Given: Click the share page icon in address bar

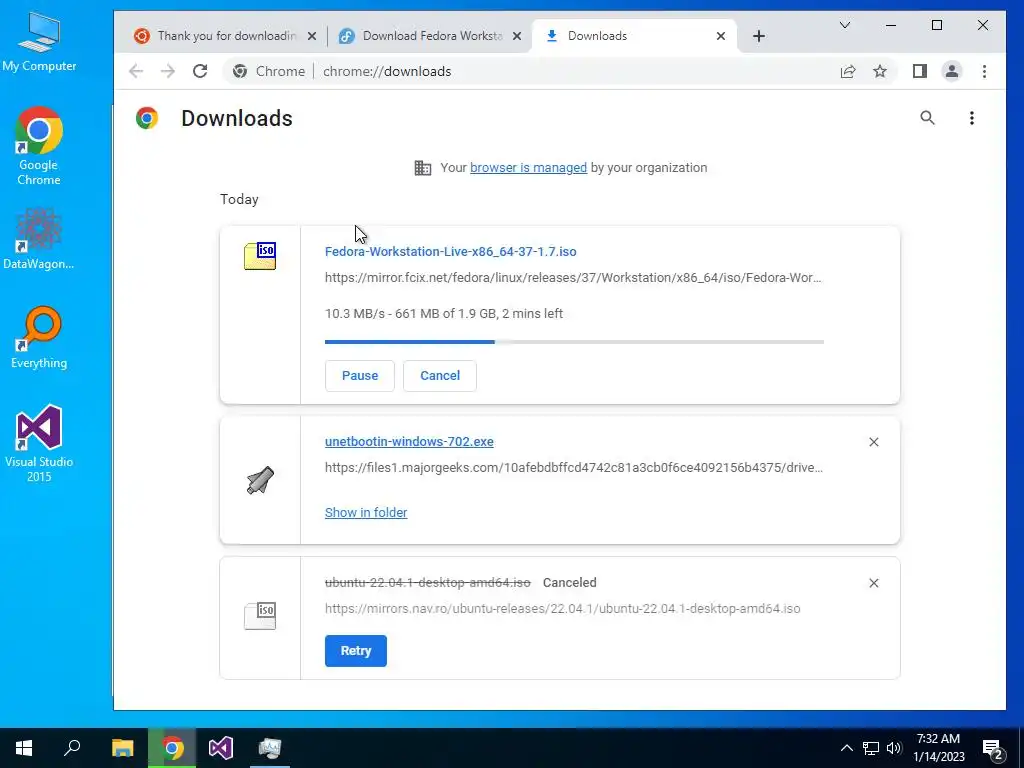Looking at the screenshot, I should 848,71.
